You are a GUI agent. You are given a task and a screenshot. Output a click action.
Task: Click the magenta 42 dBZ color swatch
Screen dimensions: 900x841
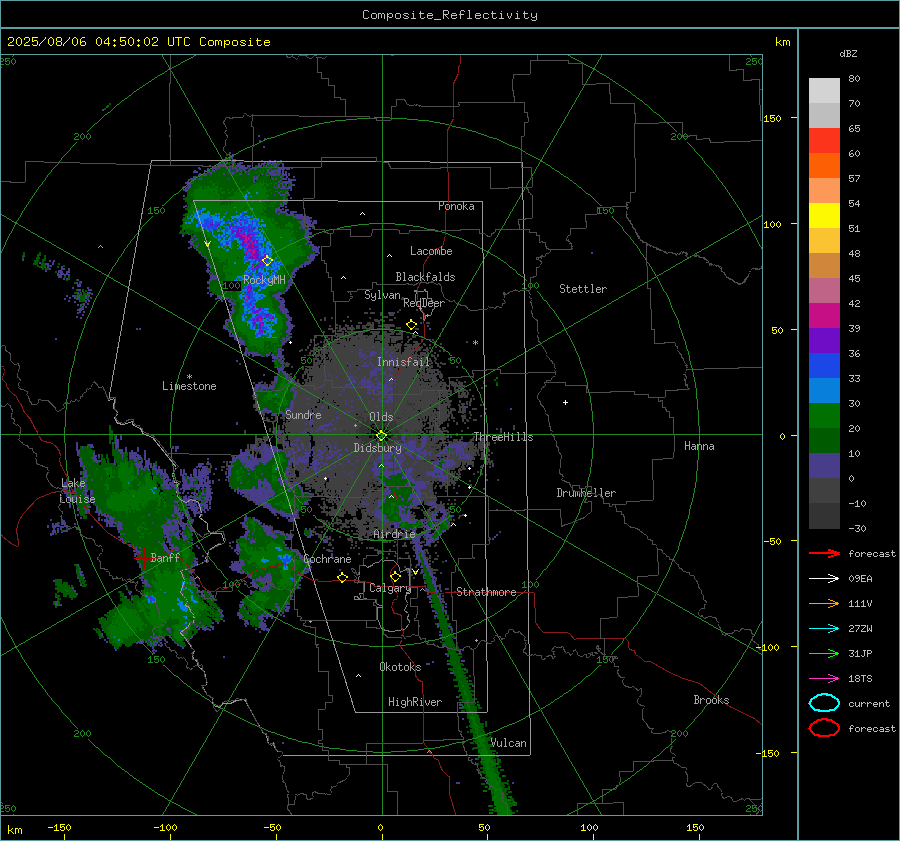[824, 315]
